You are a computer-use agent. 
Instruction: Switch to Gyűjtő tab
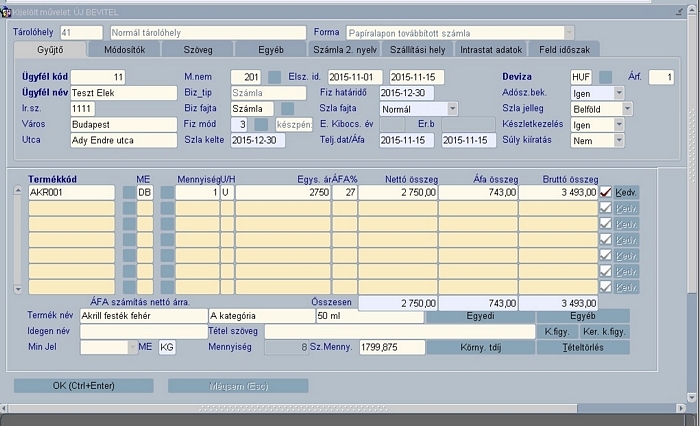[50, 50]
